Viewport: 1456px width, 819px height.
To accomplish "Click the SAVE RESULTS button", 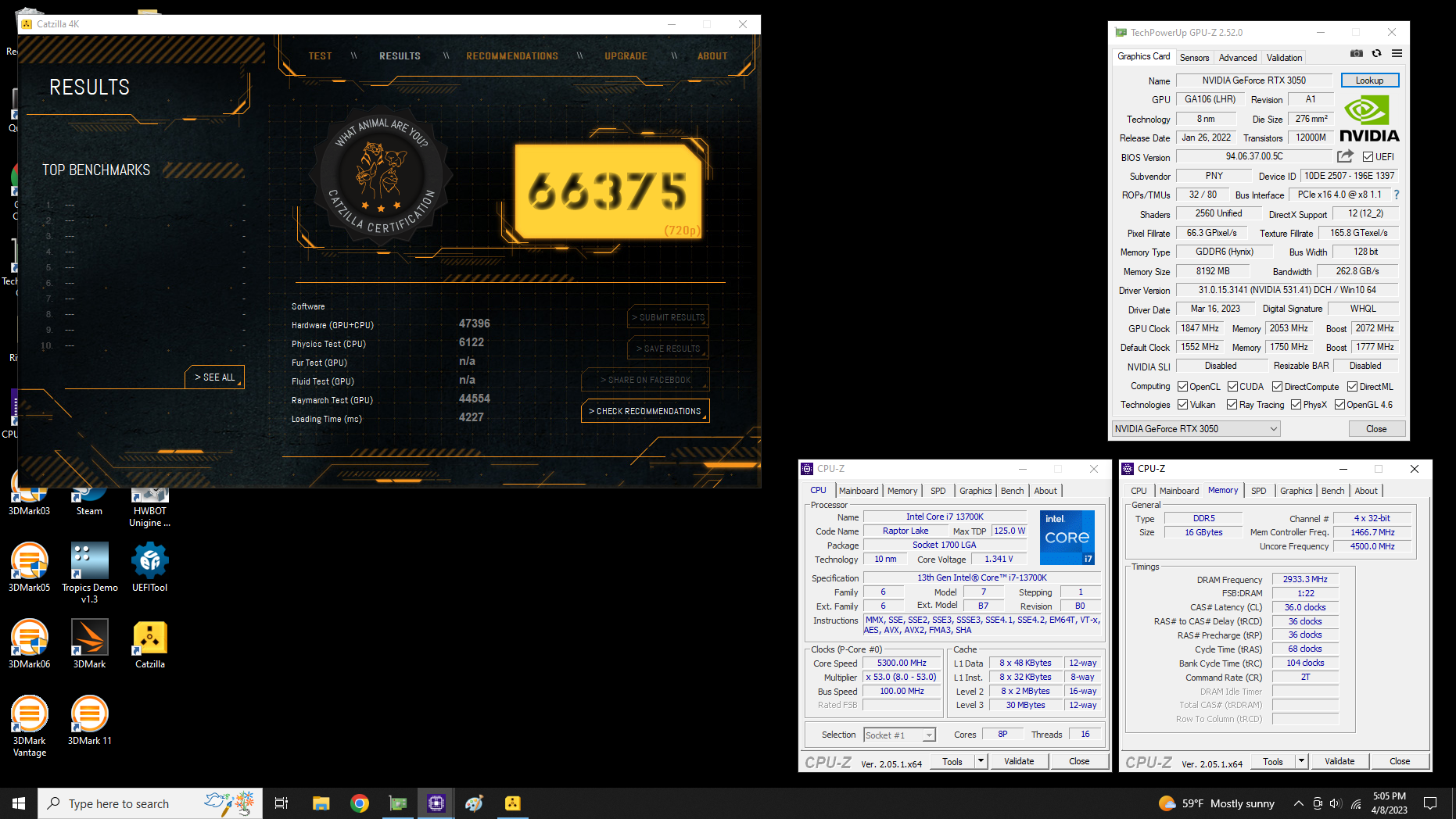I will [669, 349].
